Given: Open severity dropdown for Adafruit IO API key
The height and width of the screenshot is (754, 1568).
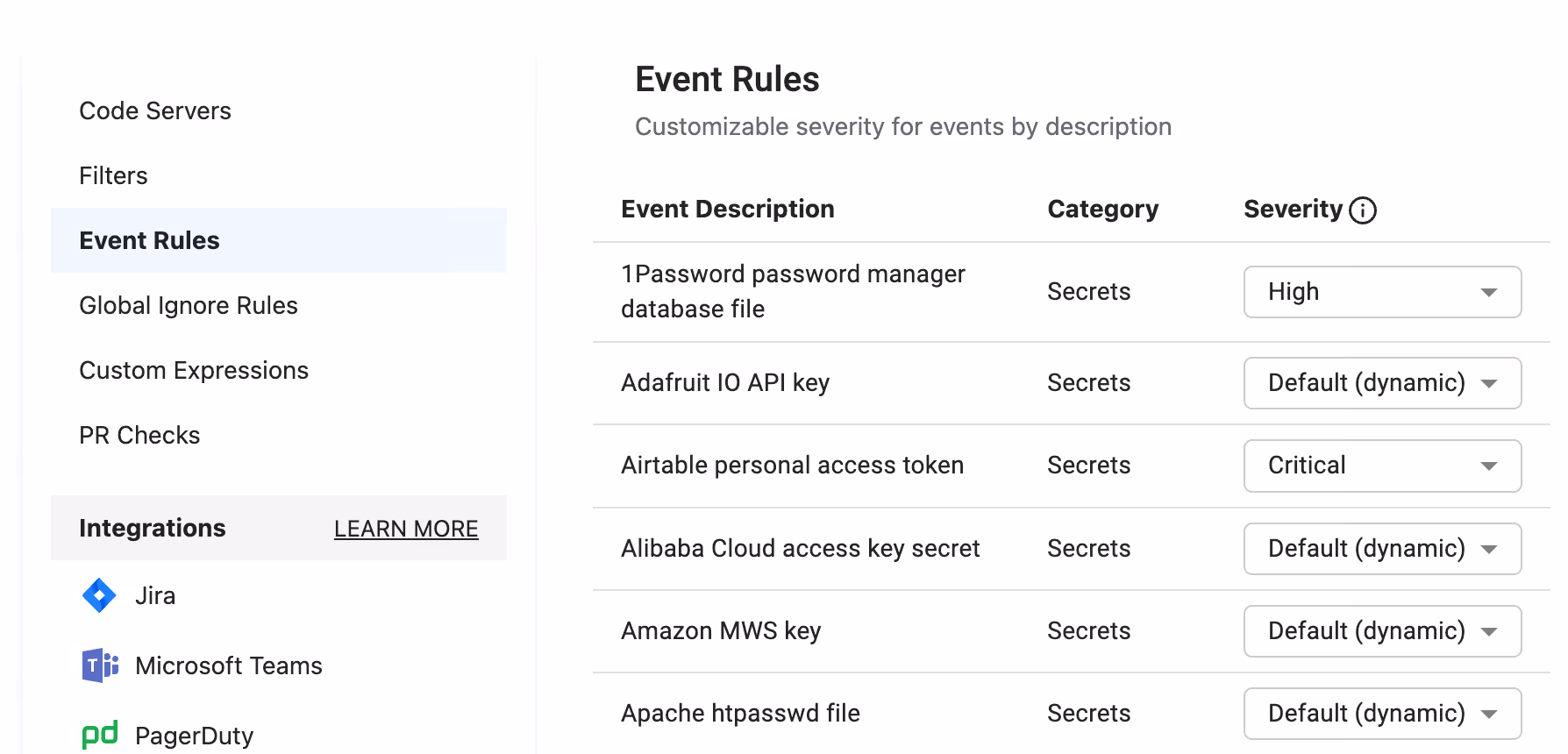Looking at the screenshot, I should click(1382, 383).
